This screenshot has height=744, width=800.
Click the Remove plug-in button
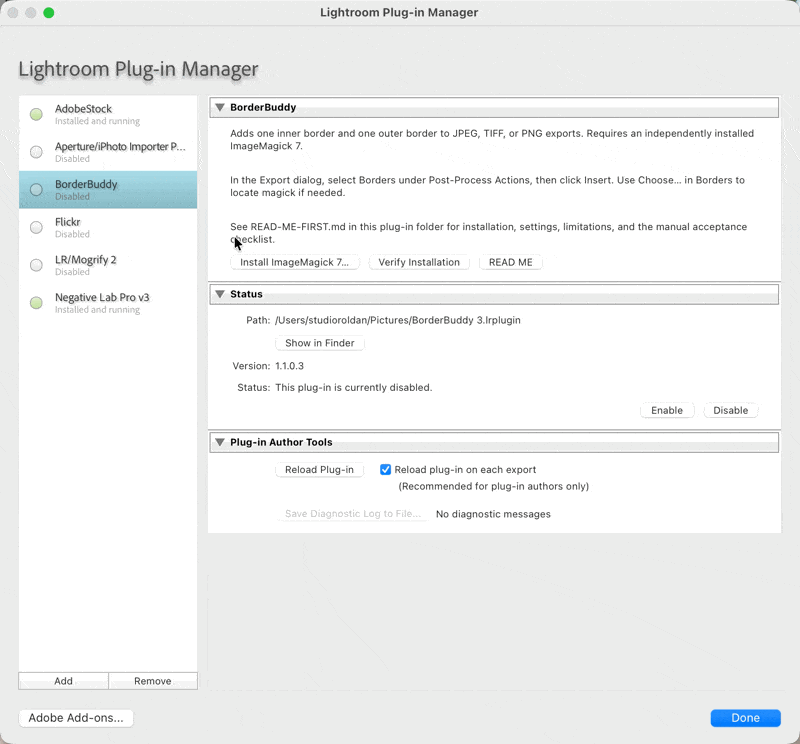[153, 681]
